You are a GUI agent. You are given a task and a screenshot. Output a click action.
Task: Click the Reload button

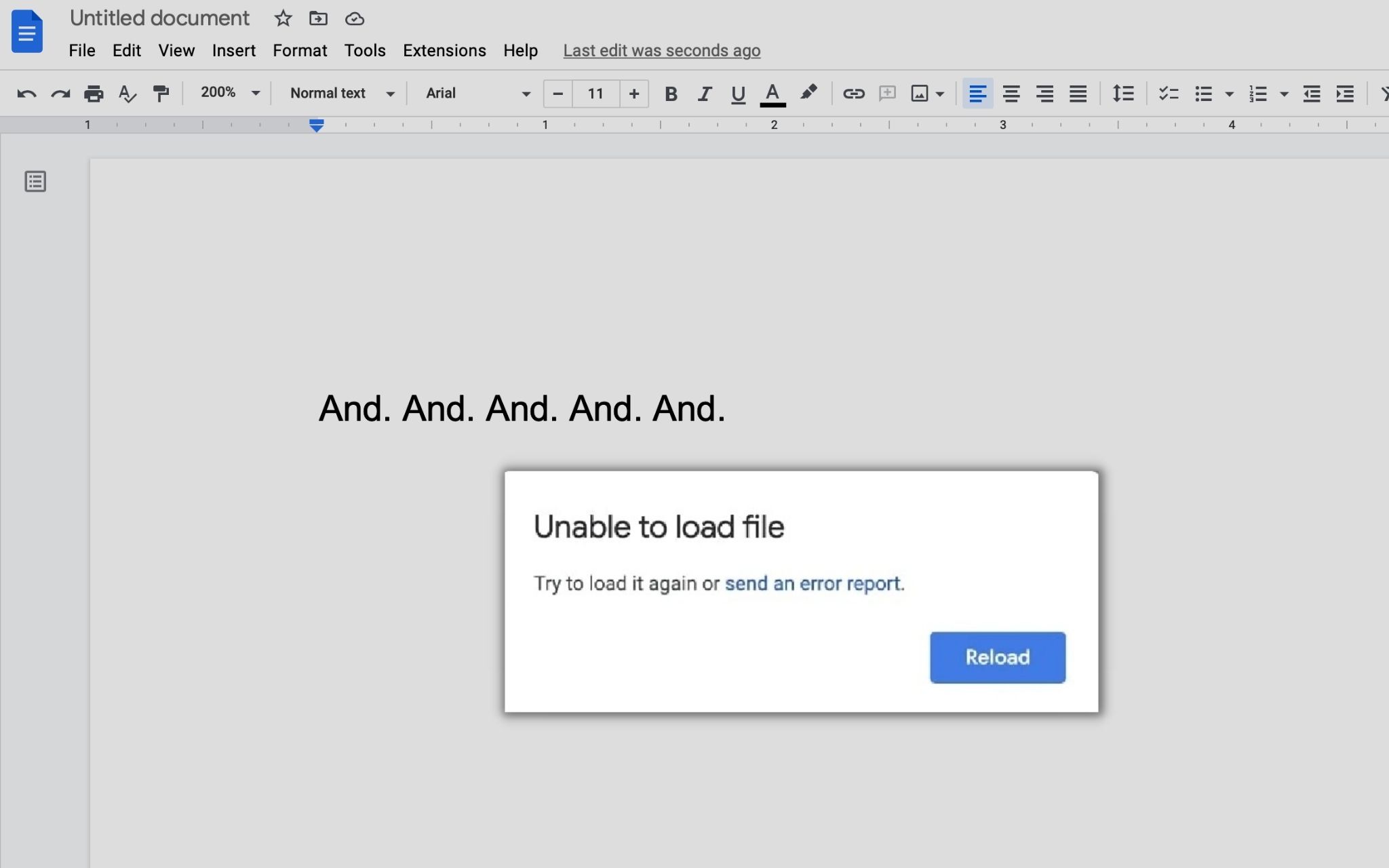click(x=997, y=657)
